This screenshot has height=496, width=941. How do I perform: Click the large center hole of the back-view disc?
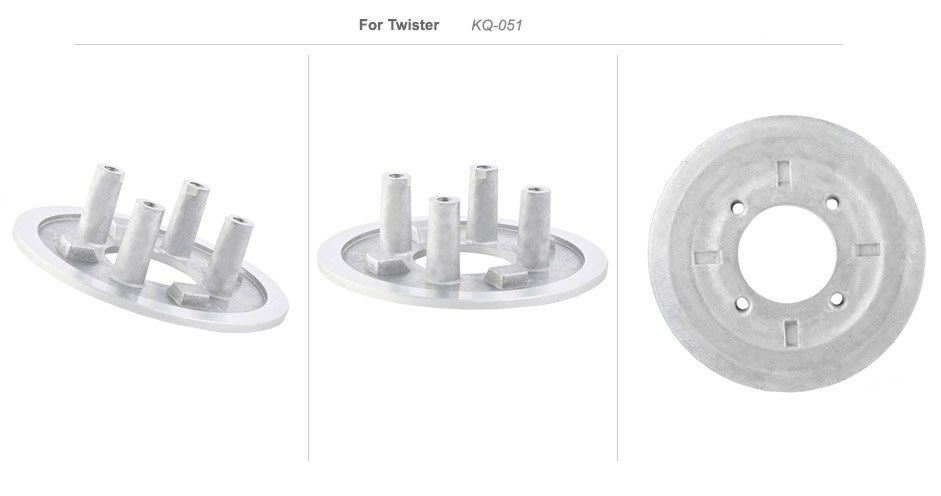(787, 254)
